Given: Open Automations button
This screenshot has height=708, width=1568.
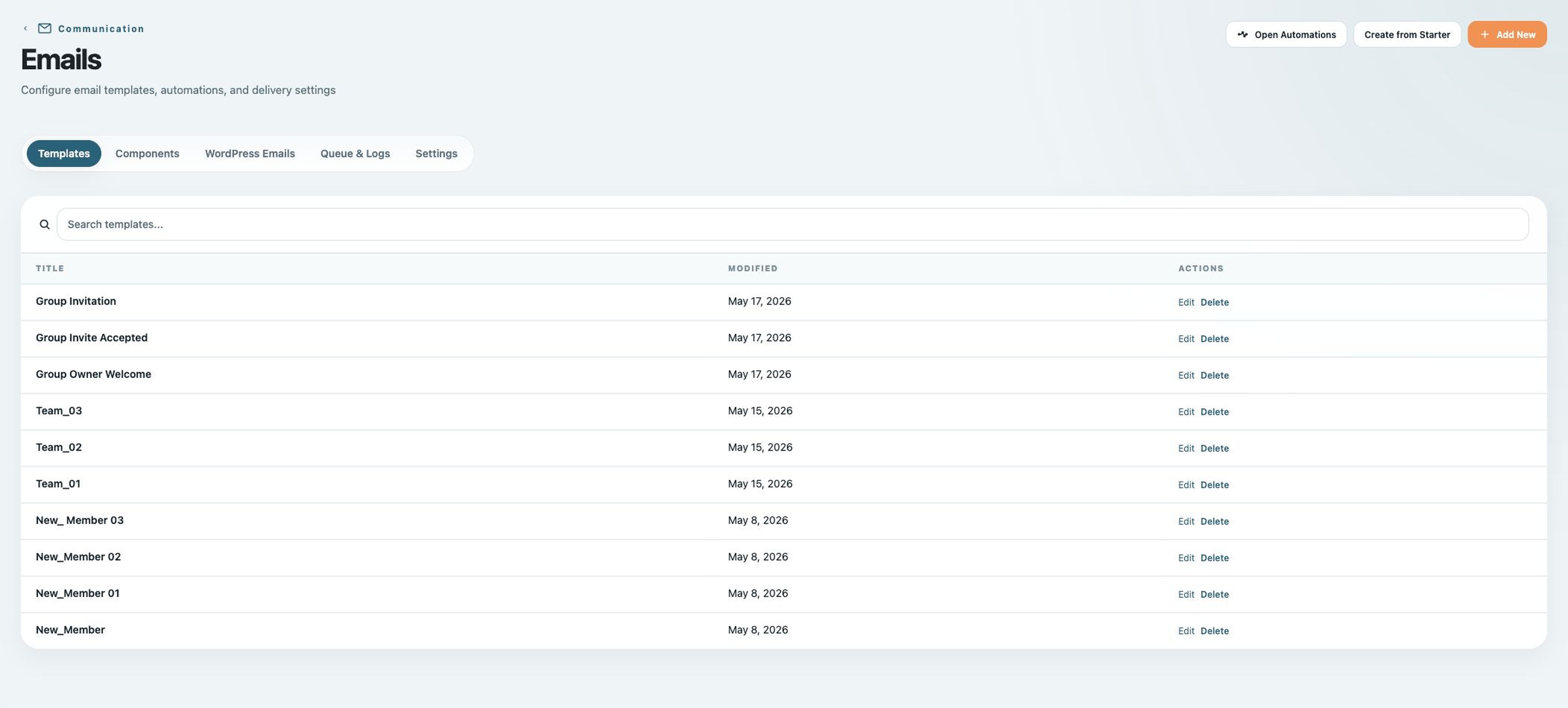Looking at the screenshot, I should click(x=1286, y=35).
